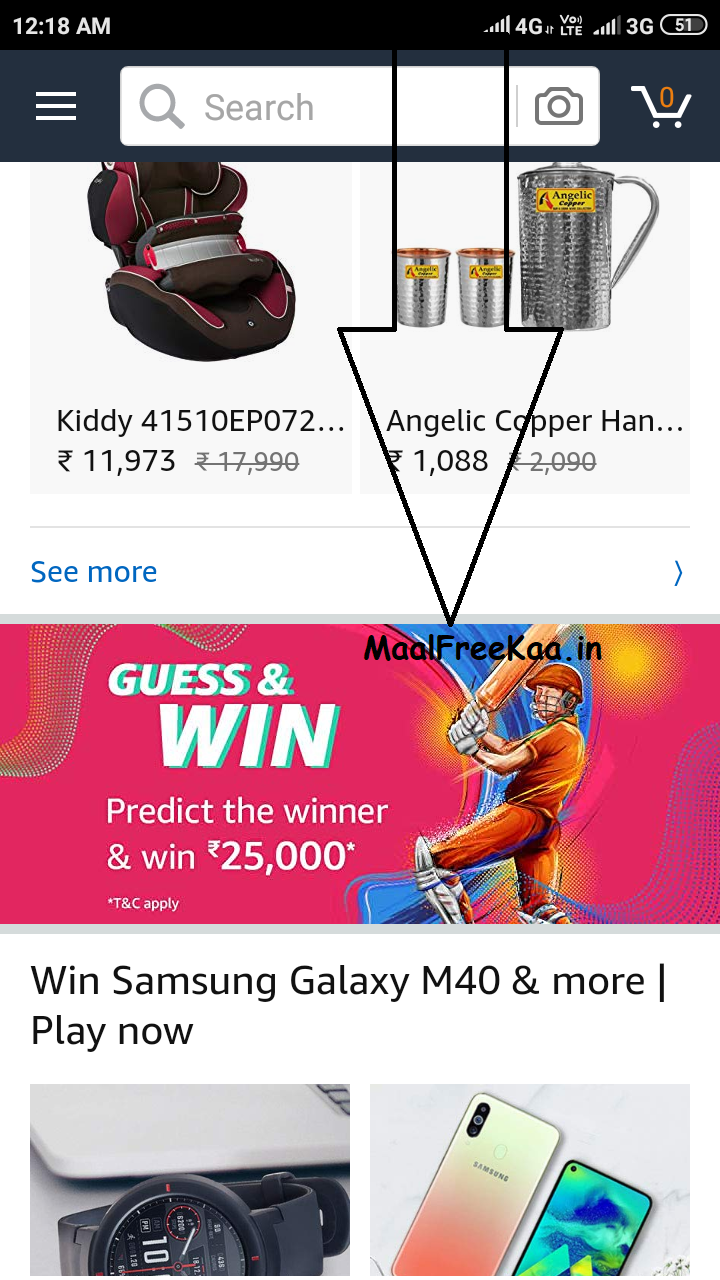Tap the ₹ 11,973 price of the car seat
Viewport: 720px width, 1280px height.
117,461
